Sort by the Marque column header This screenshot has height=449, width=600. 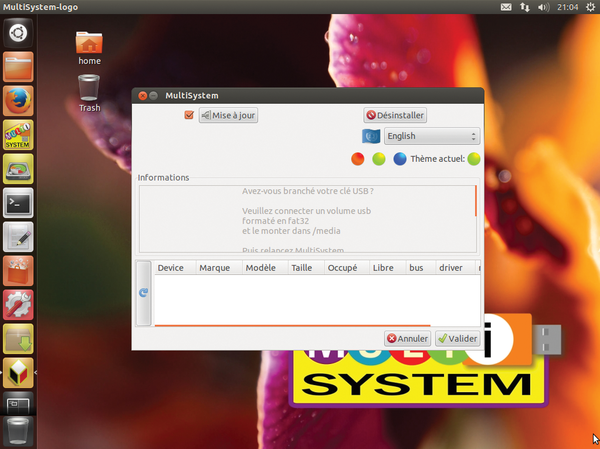219,268
